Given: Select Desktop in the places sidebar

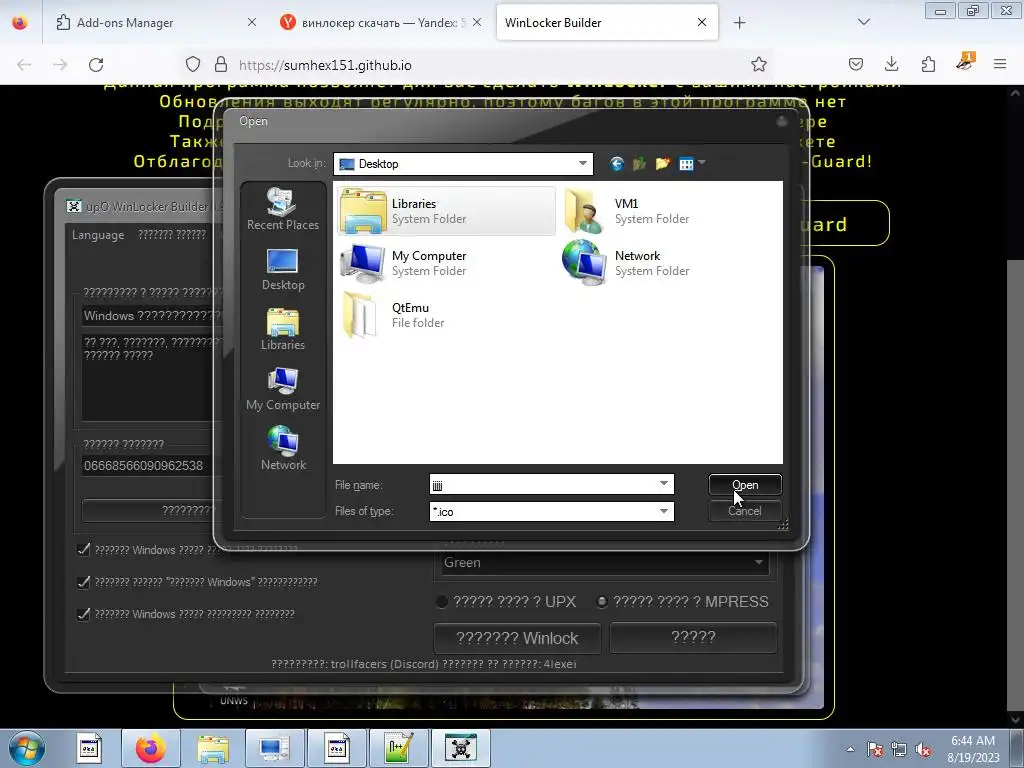Looking at the screenshot, I should (283, 269).
